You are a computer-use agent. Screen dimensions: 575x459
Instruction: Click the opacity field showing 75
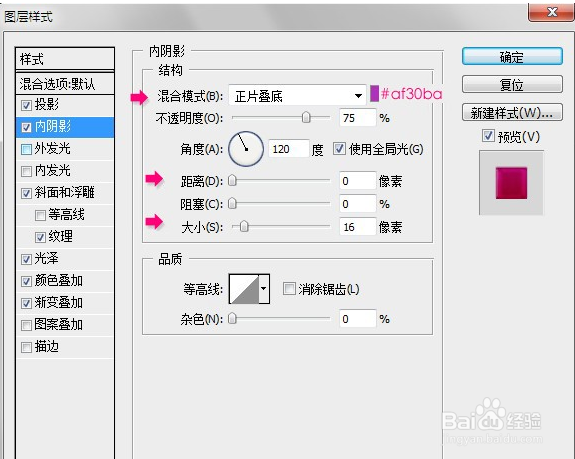pyautogui.click(x=358, y=118)
